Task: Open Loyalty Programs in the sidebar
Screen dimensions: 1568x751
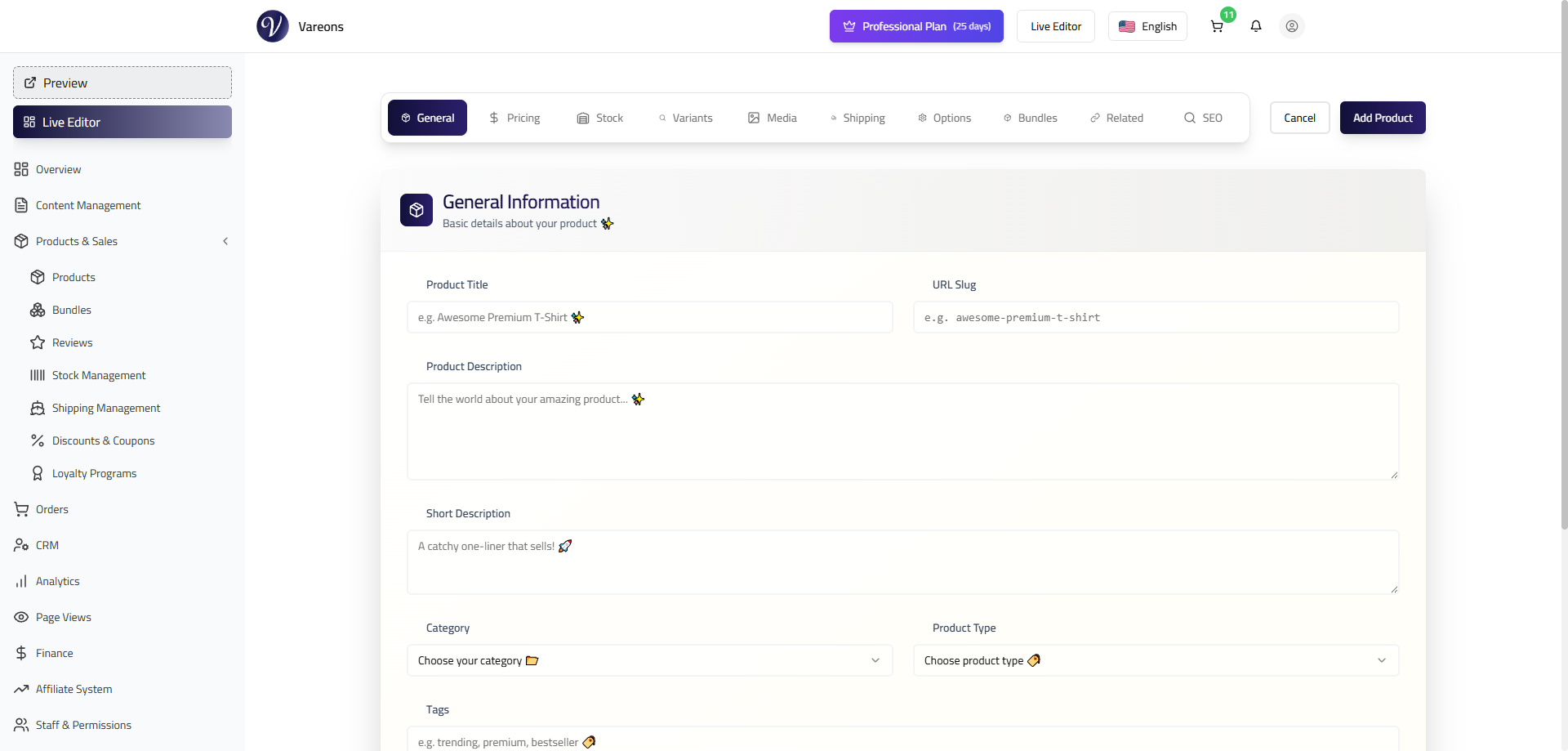Action: tap(94, 473)
